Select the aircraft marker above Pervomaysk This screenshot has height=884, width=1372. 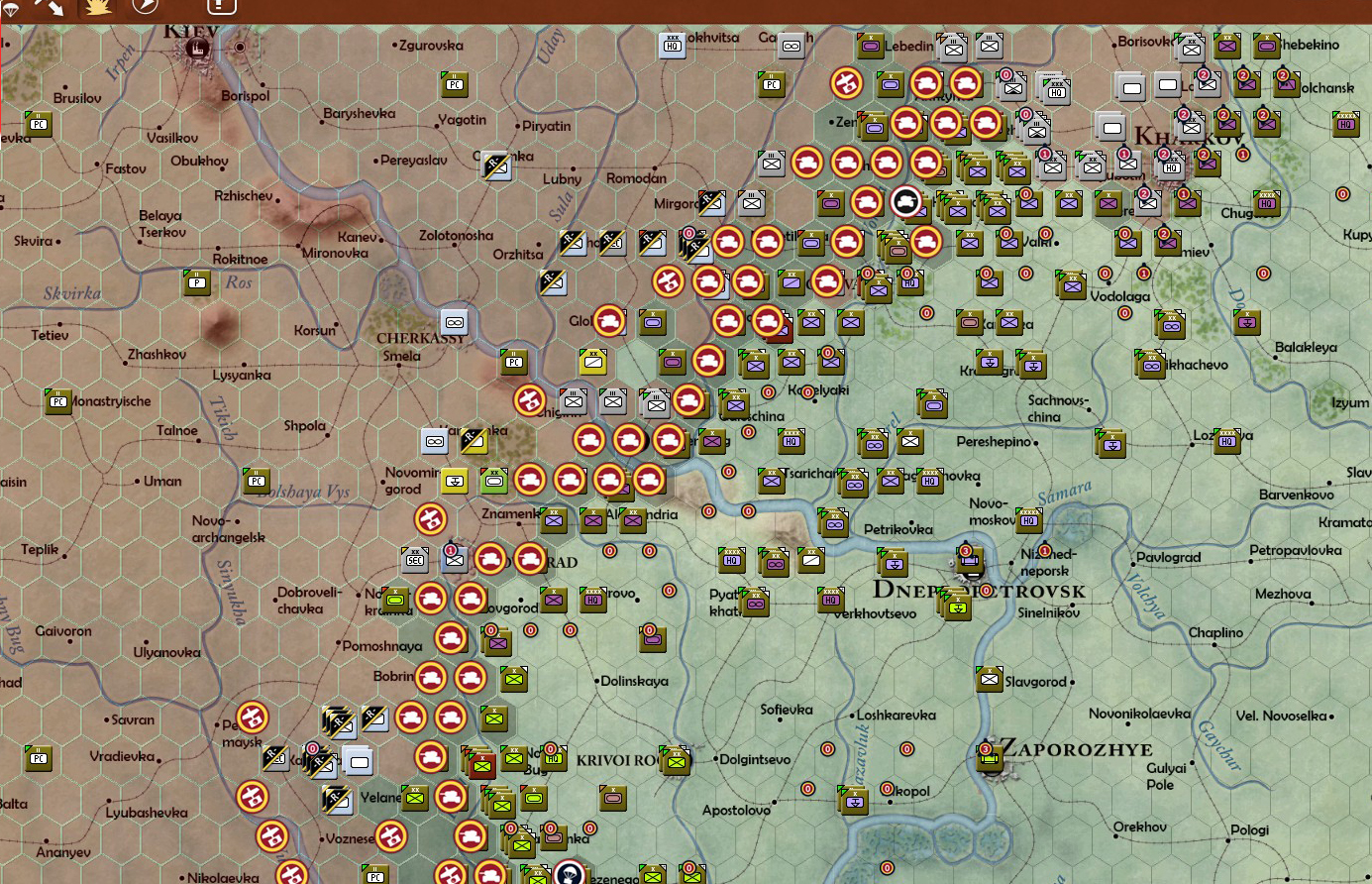coord(253,717)
